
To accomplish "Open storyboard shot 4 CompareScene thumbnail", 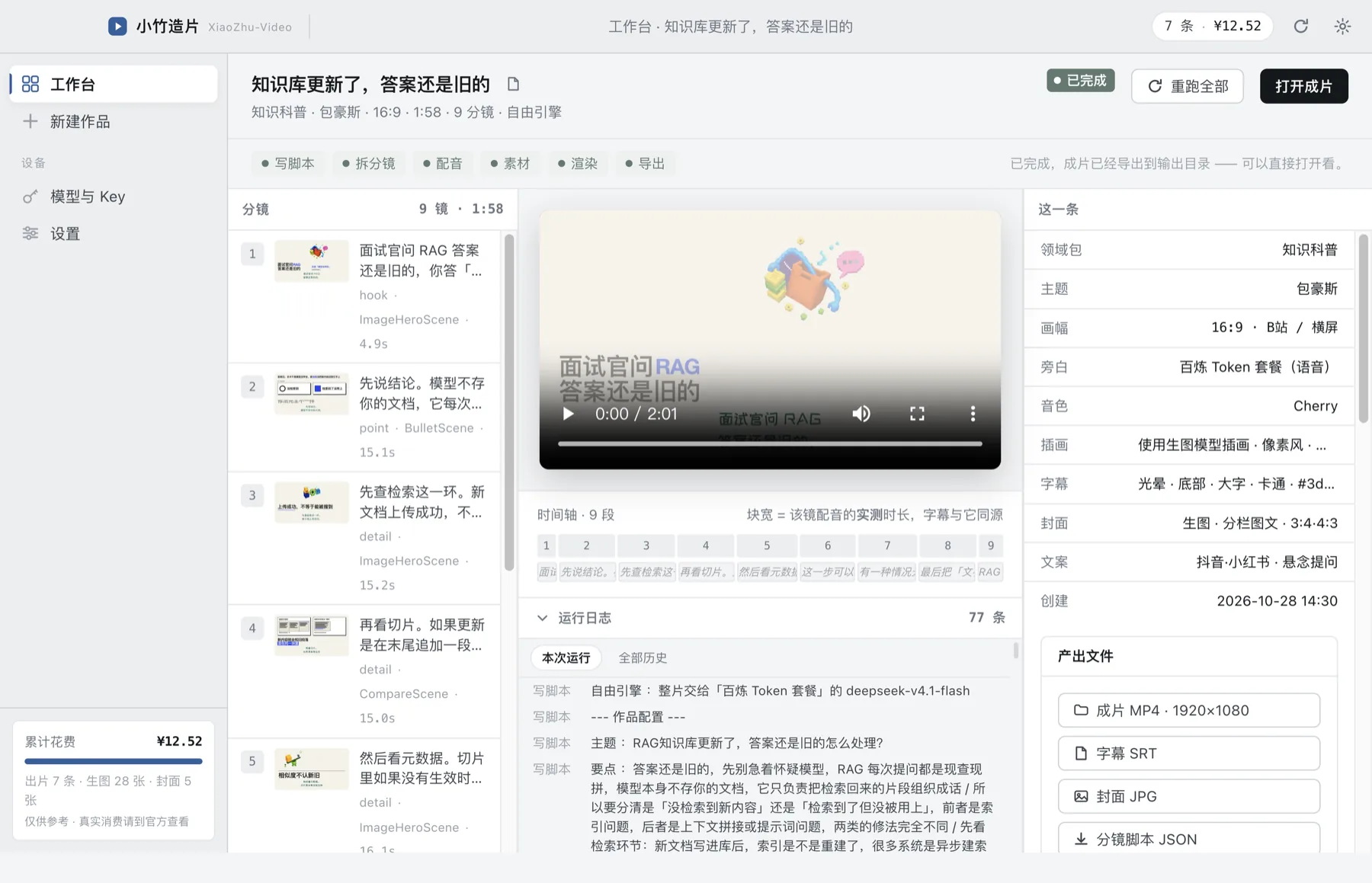I will coord(312,635).
